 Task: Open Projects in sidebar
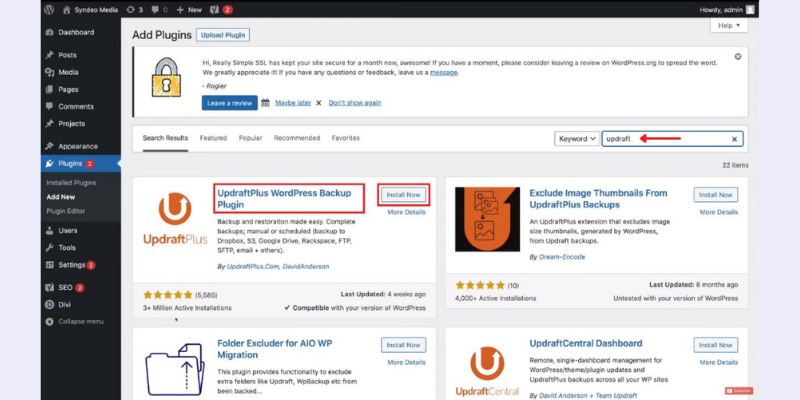[x=71, y=123]
